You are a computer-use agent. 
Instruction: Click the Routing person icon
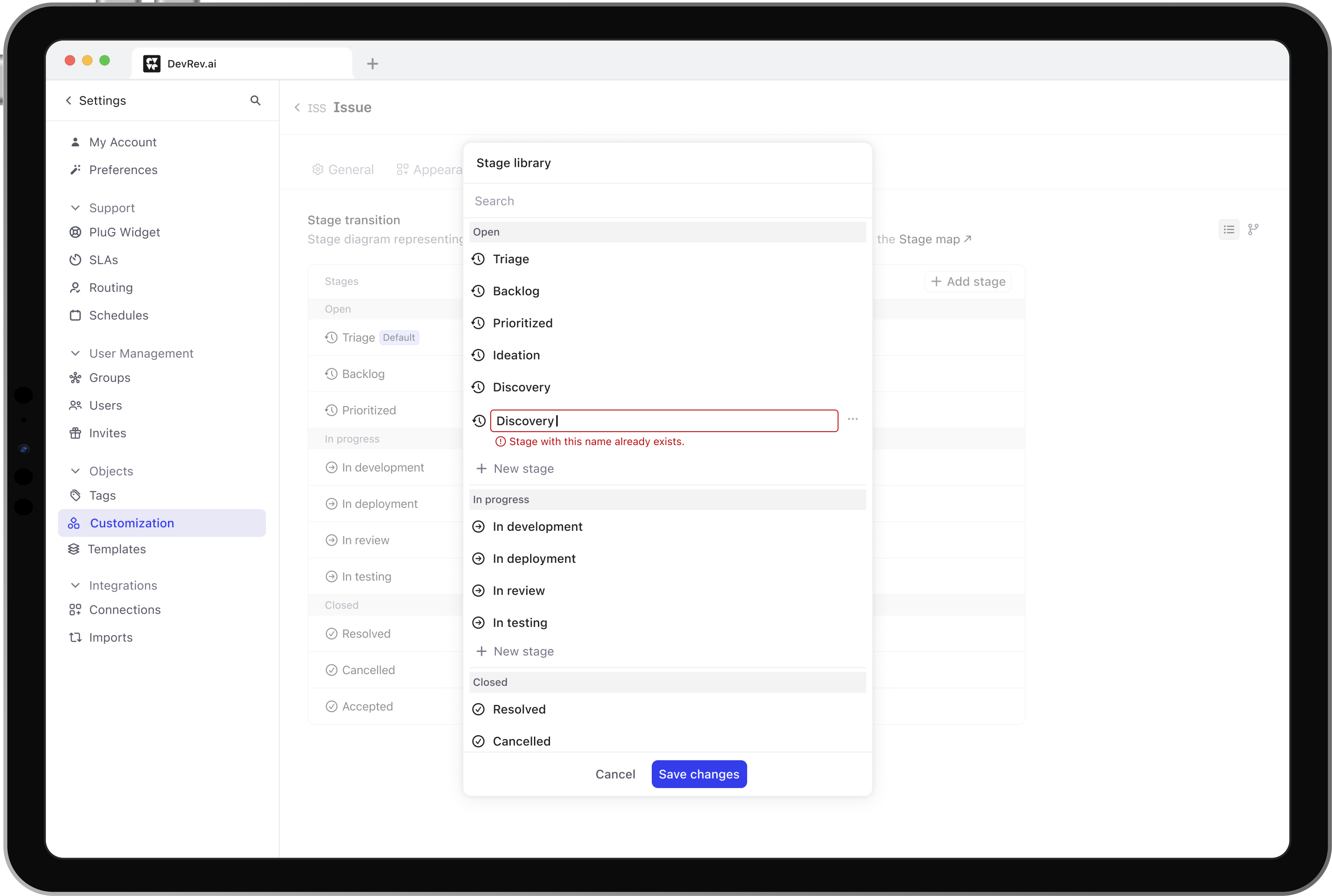[x=75, y=287]
